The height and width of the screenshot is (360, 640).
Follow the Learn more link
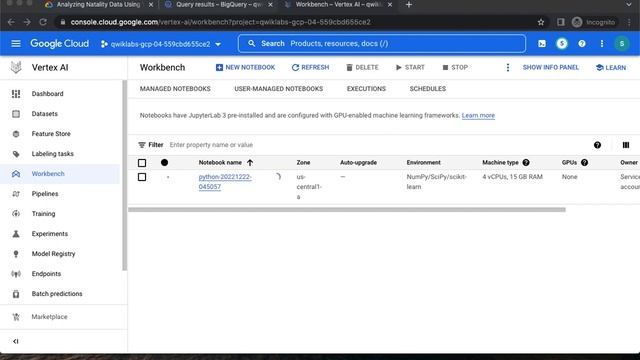tap(478, 116)
